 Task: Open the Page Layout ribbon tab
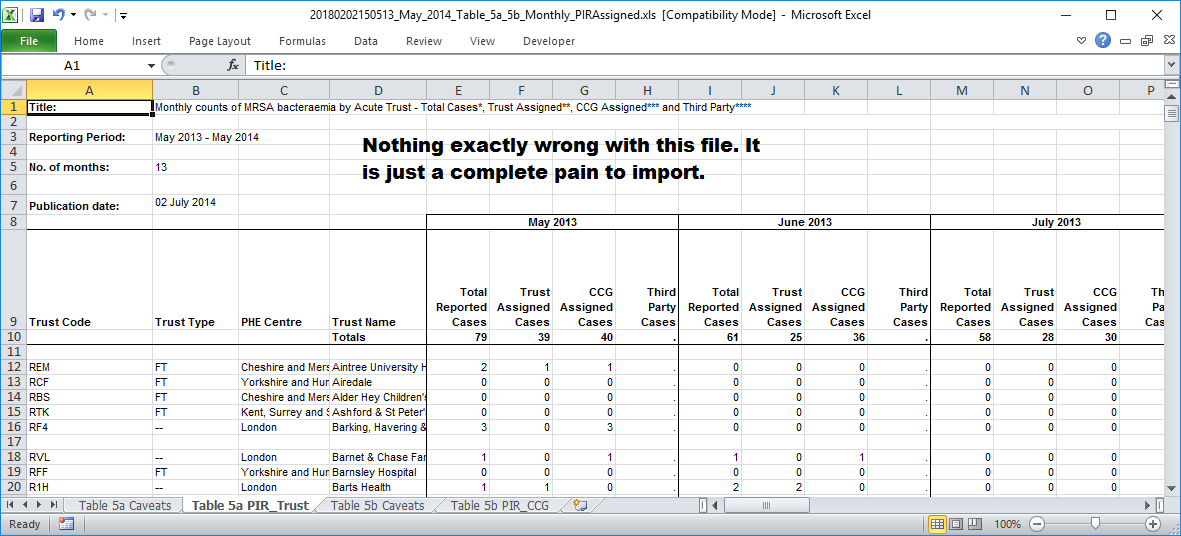point(220,41)
